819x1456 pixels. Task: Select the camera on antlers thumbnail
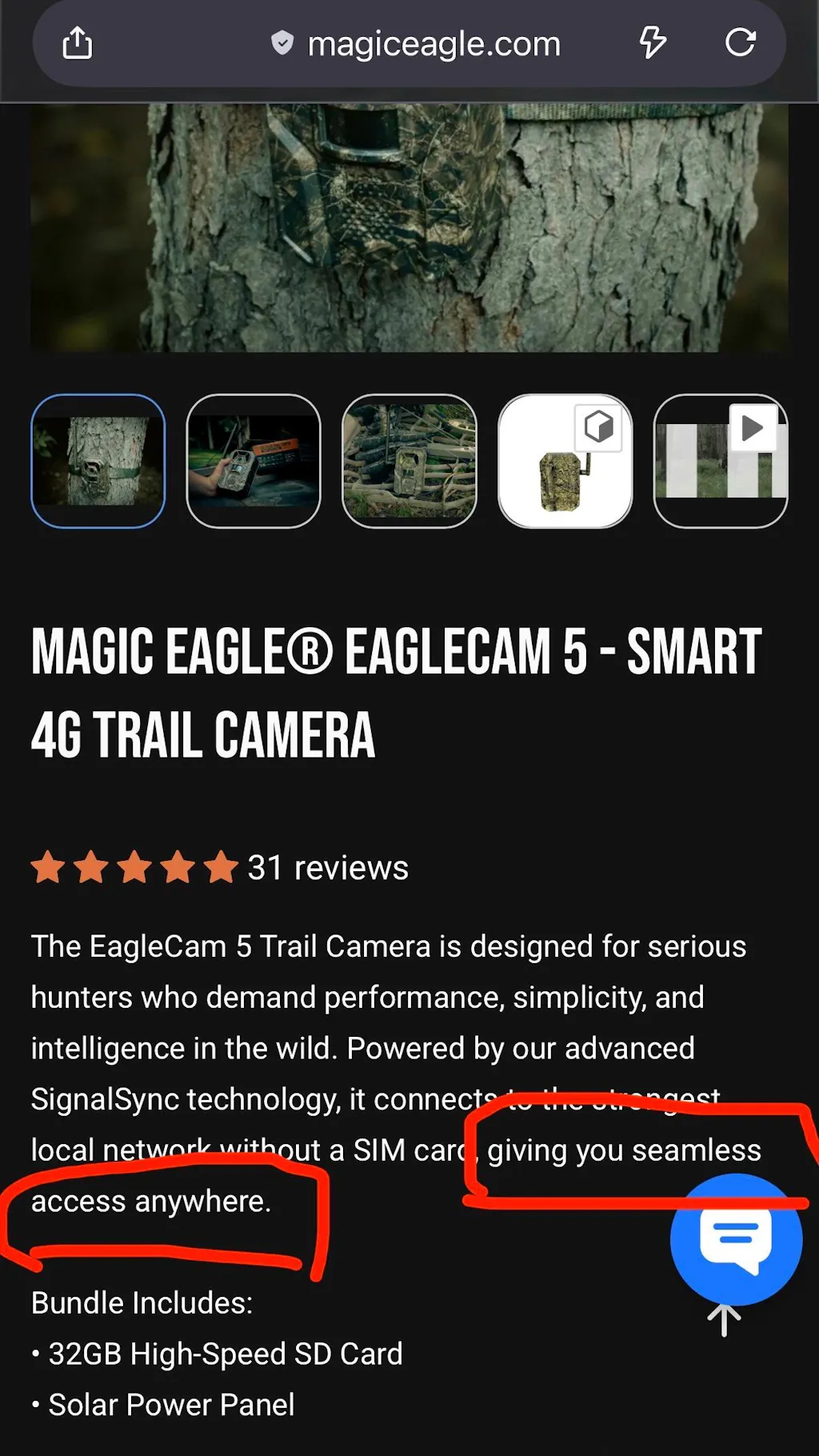[409, 461]
